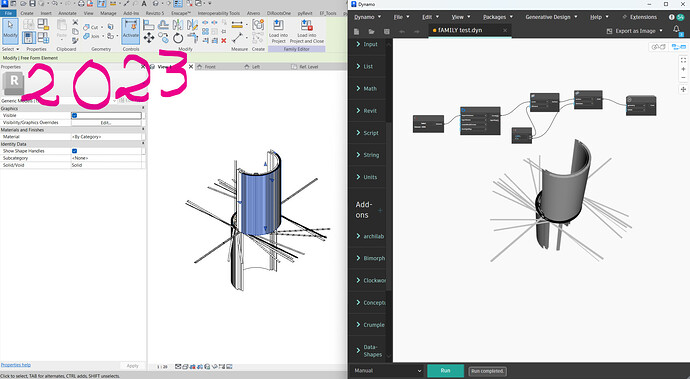Select the Rotate tool in the Modify panel
Screen dimensions: 690x379
coord(178,38)
